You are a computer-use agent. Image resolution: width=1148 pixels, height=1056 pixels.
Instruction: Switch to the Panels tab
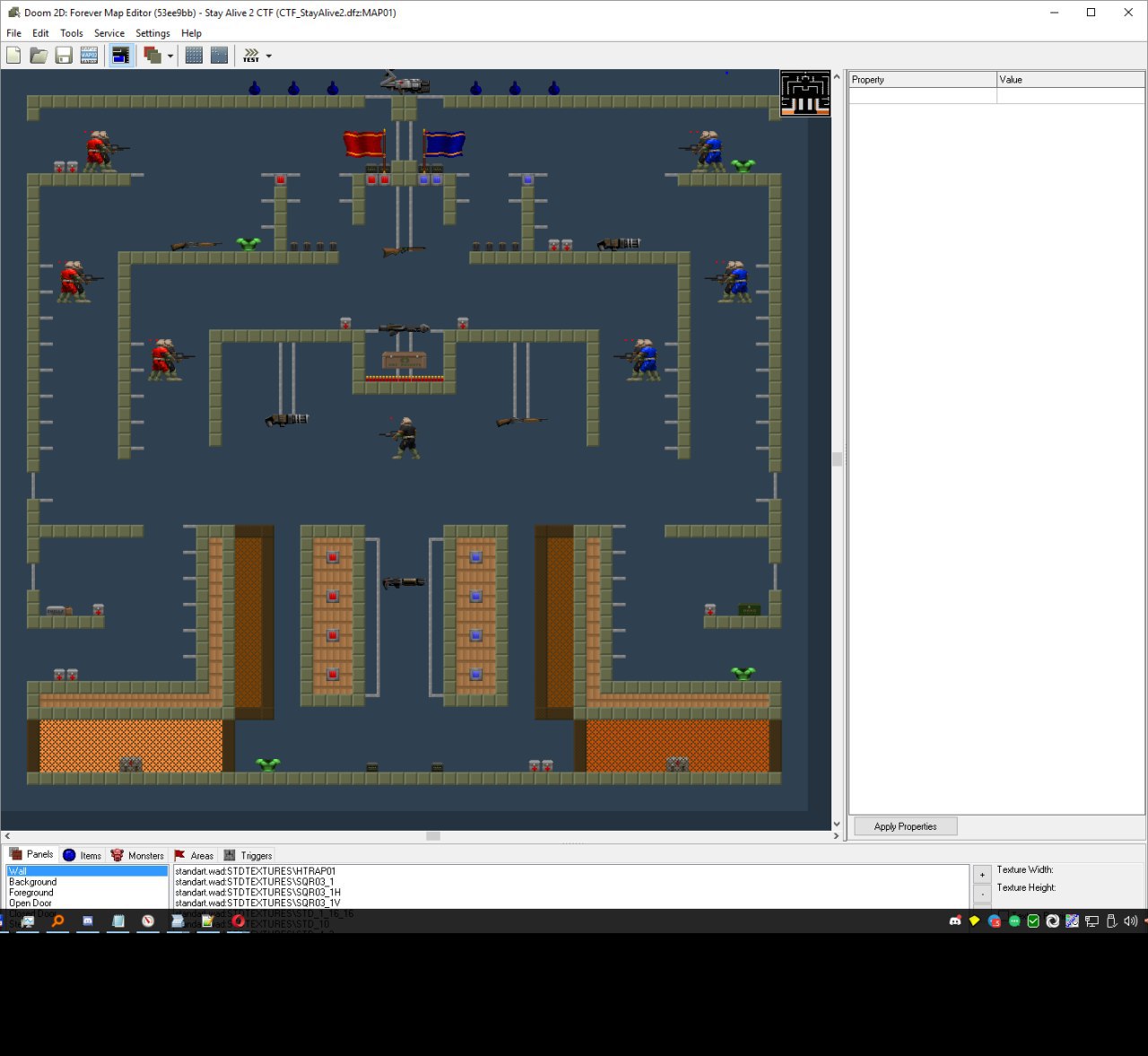(31, 854)
